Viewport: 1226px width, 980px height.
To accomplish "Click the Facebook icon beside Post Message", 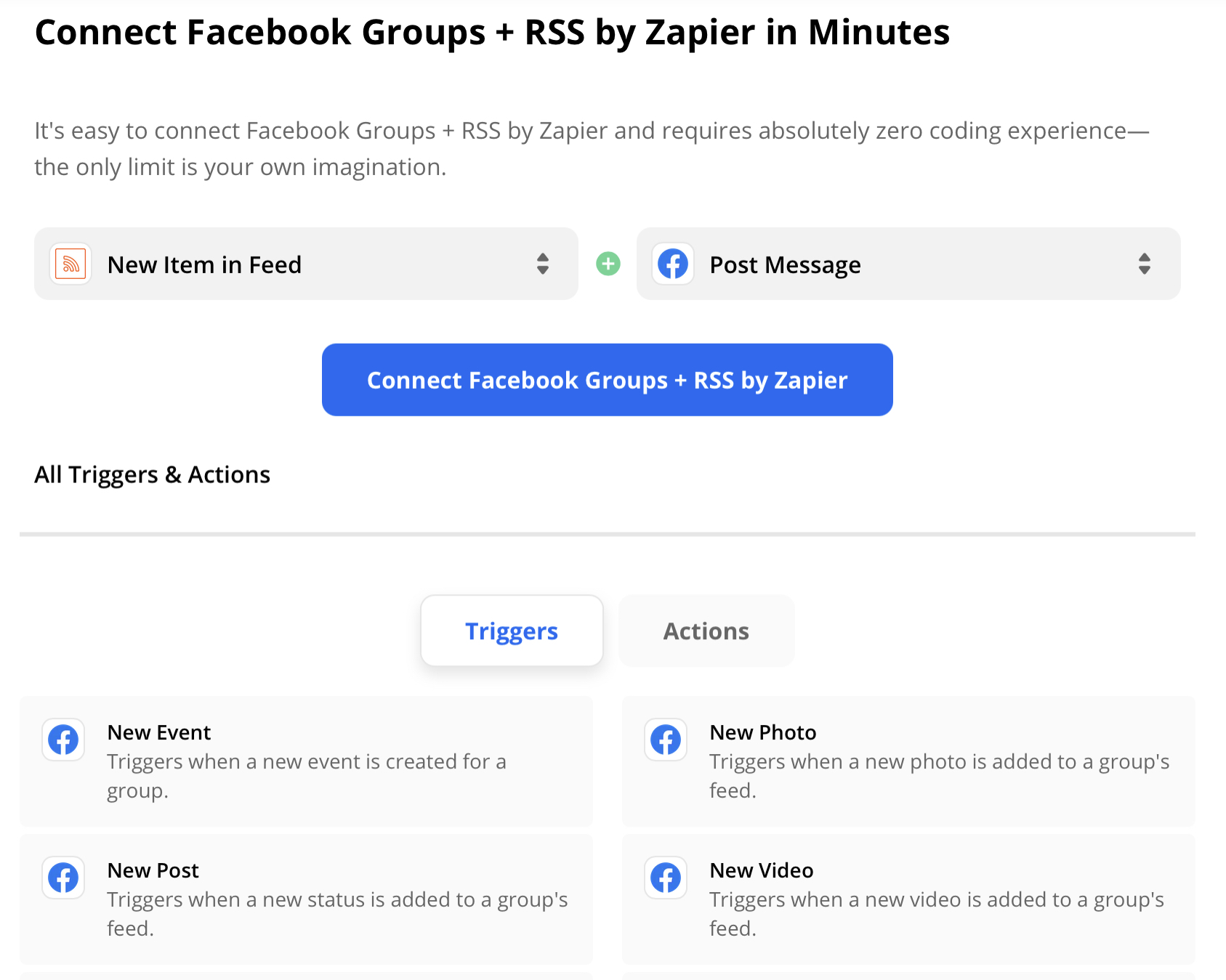I will 673,264.
